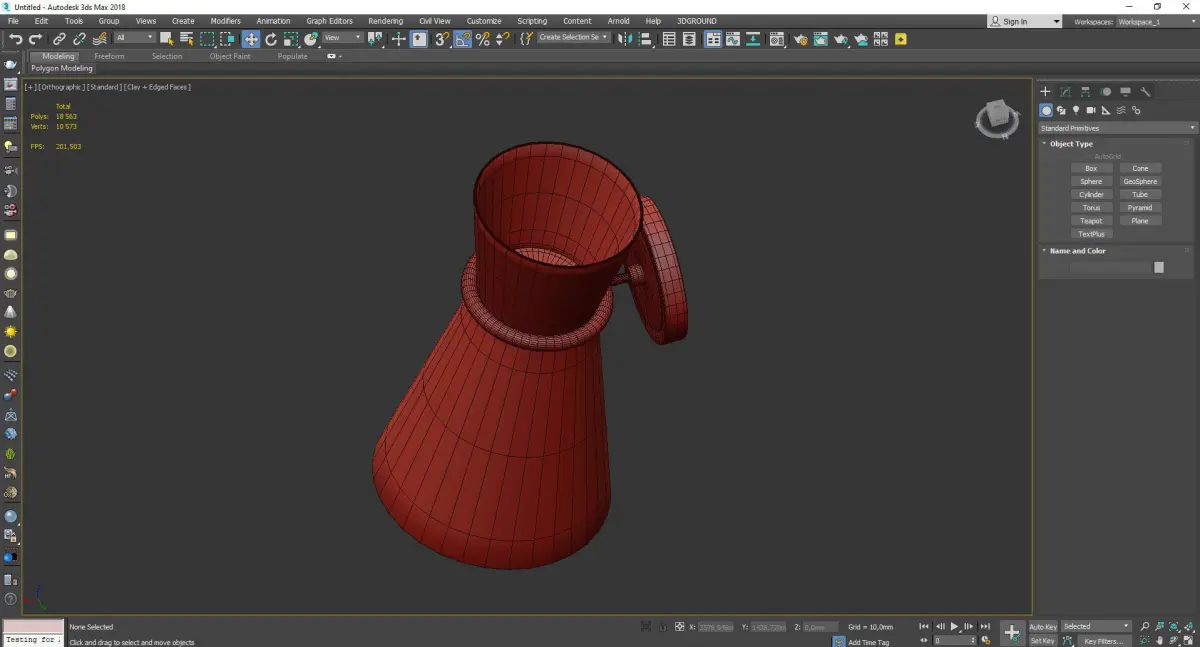Toggle the Auto Key animation mode
This screenshot has height=647, width=1200.
(1043, 627)
